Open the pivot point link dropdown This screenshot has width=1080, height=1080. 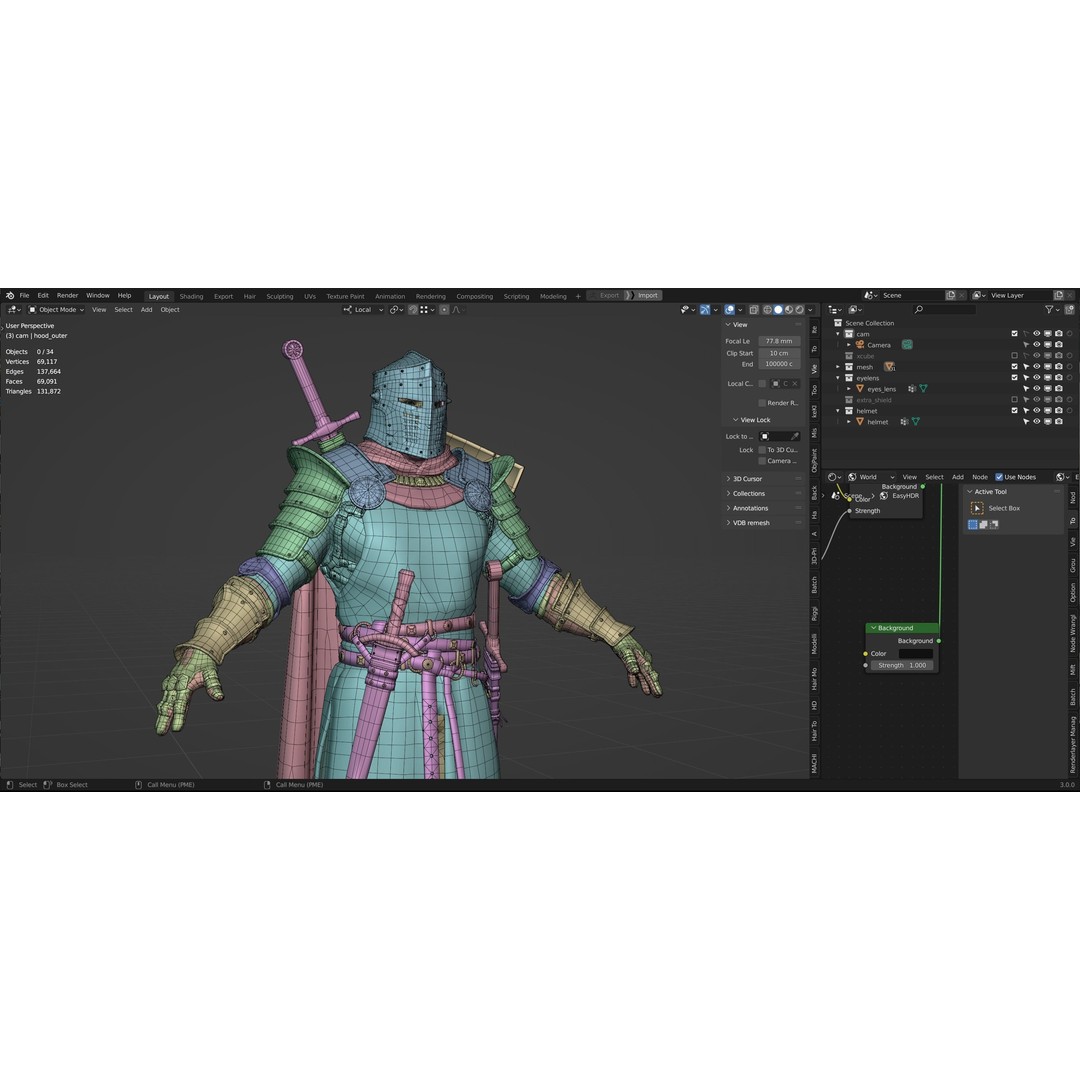[x=396, y=310]
